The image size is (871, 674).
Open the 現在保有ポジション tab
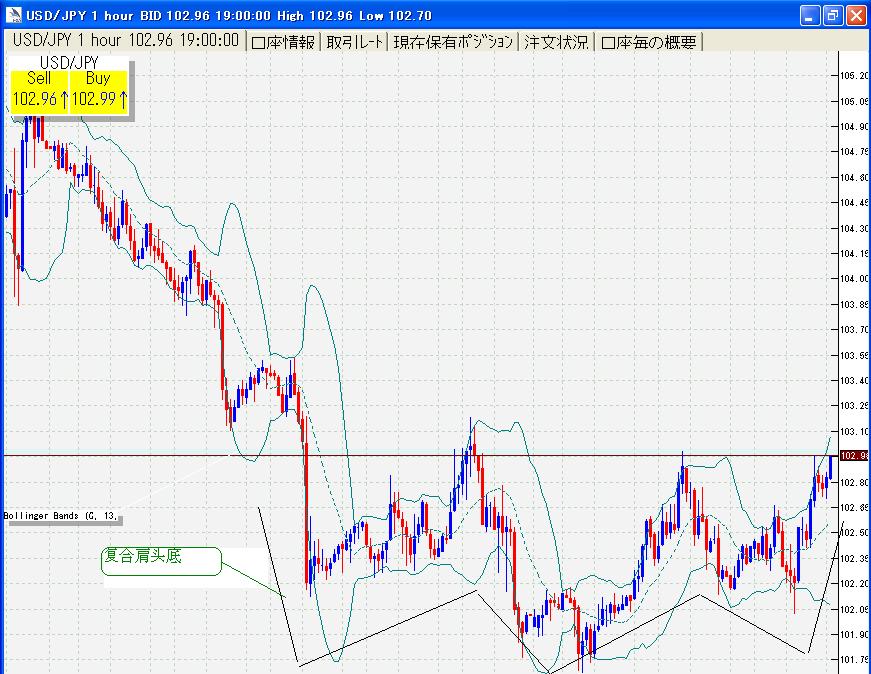click(x=453, y=42)
